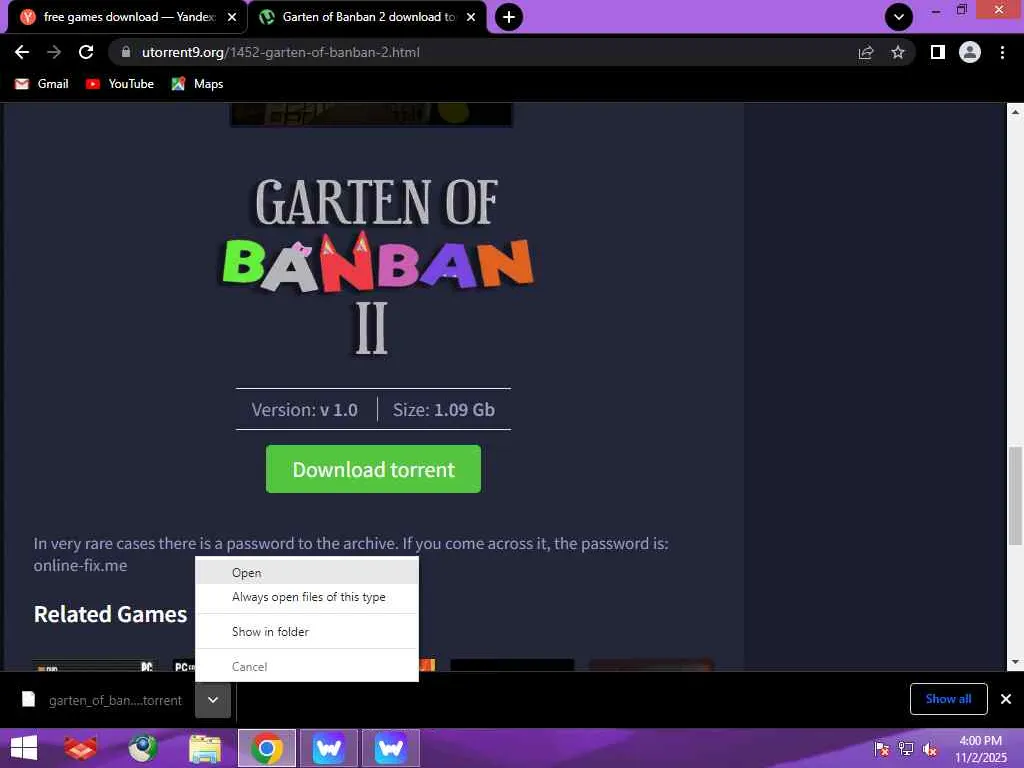Click the scroll down arrow
This screenshot has width=1024, height=768.
(1015, 662)
